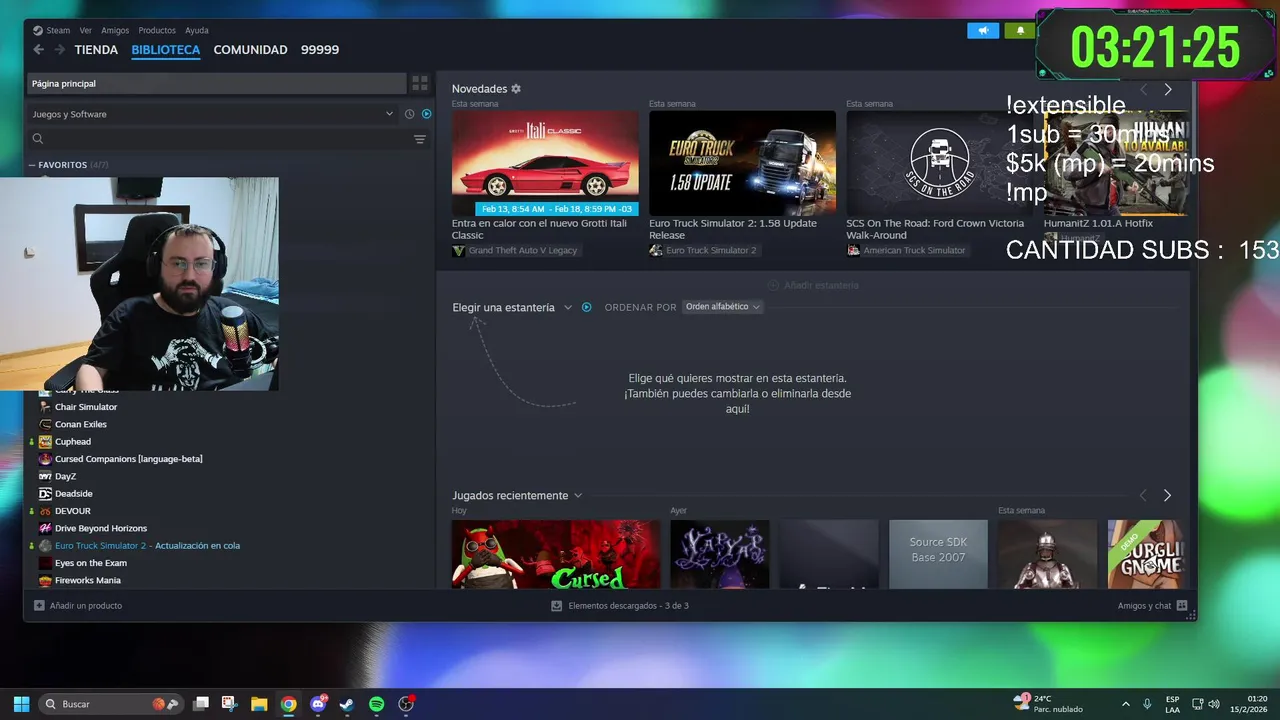Switch to the TIENDA tab
The image size is (1280, 720).
click(x=96, y=50)
